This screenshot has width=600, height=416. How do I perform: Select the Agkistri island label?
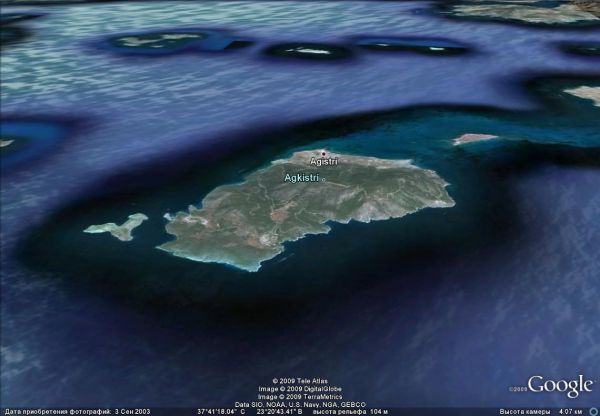pyautogui.click(x=301, y=177)
